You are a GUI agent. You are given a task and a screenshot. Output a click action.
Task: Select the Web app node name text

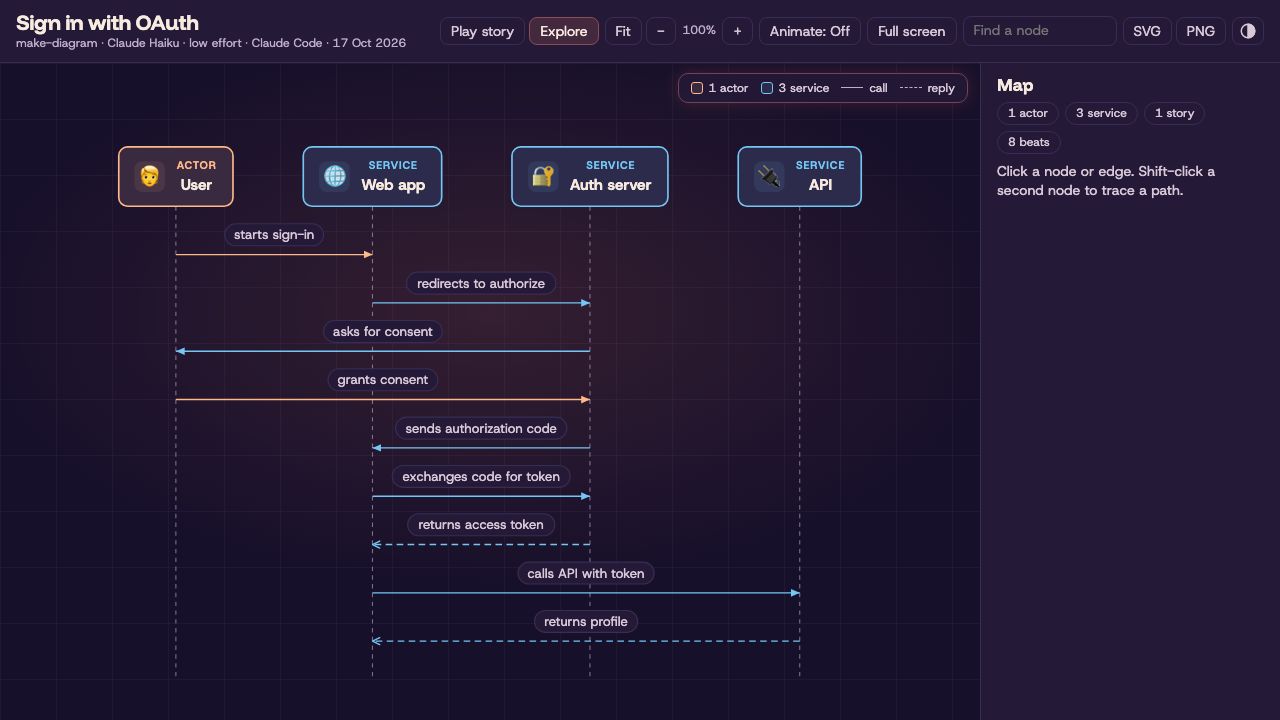click(x=393, y=185)
